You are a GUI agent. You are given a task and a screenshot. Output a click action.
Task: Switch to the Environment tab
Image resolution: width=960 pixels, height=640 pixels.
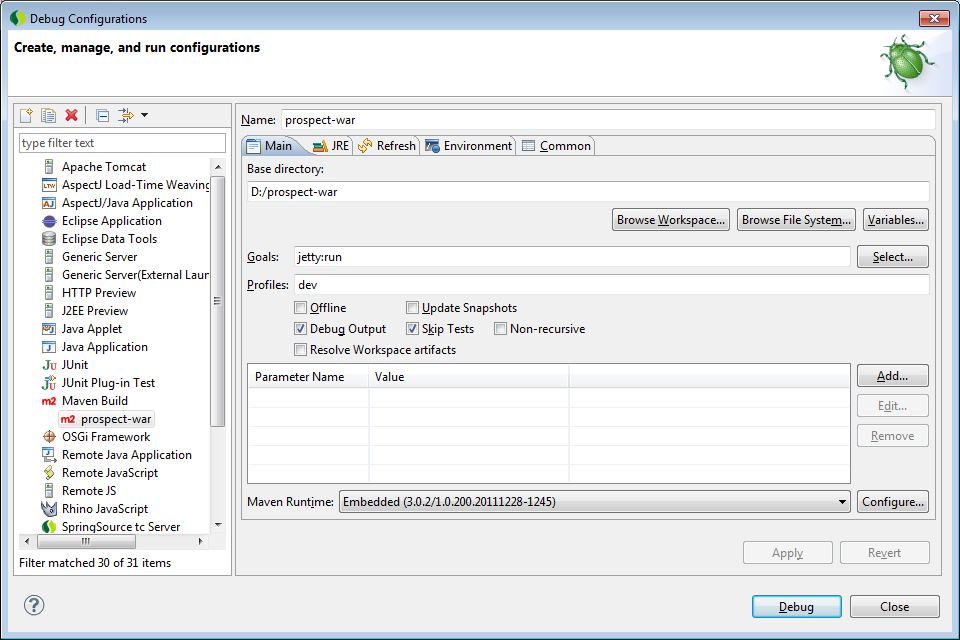469,146
